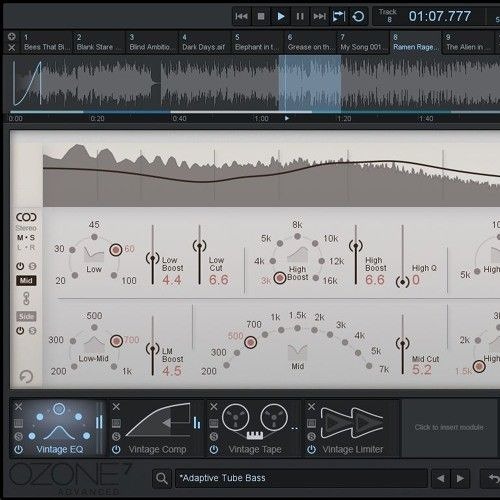
Task: Select the Vintage Limiter module arrows icon
Action: [x=352, y=423]
